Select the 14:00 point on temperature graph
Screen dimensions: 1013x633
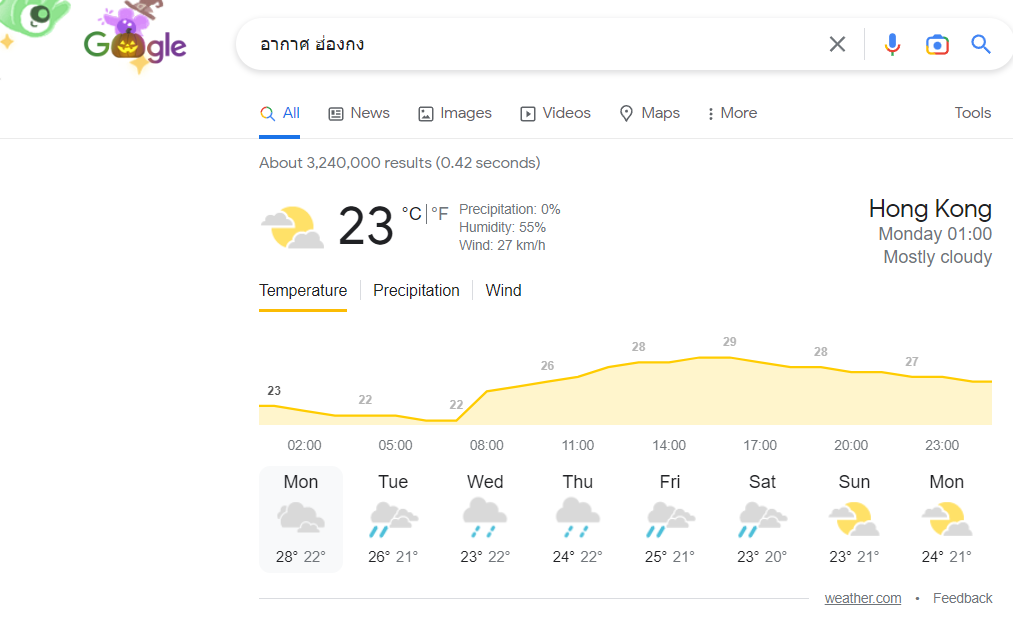click(x=669, y=362)
